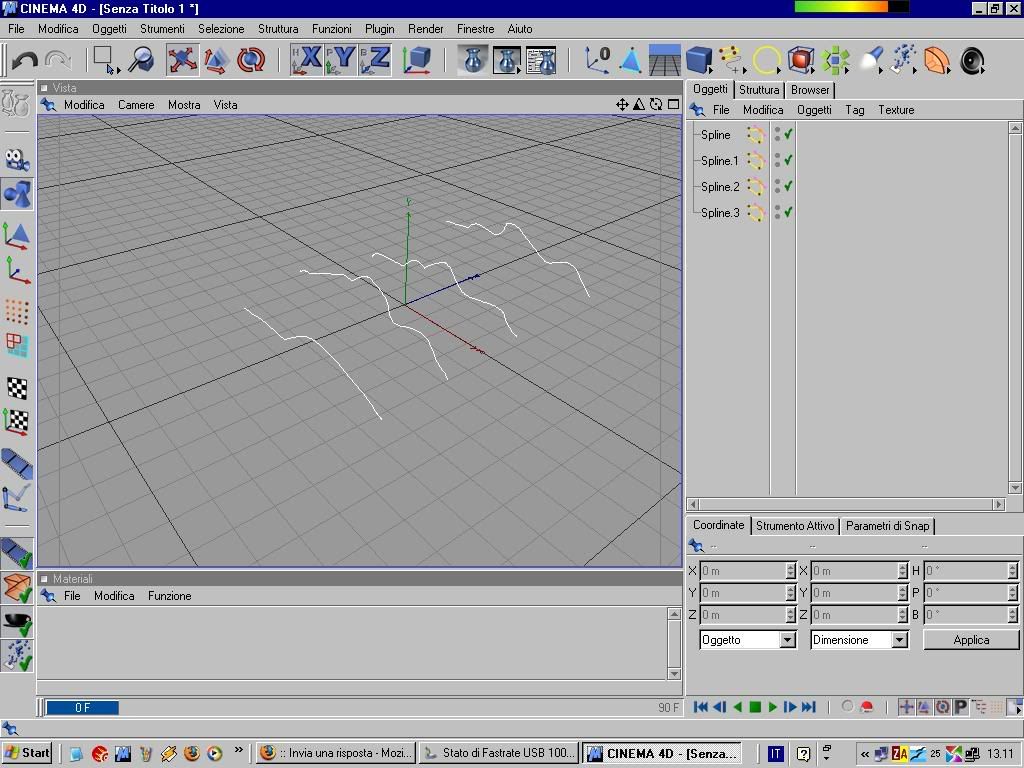Switch to Parametri di Snap tab
Image resolution: width=1024 pixels, height=768 pixels.
[x=888, y=526]
